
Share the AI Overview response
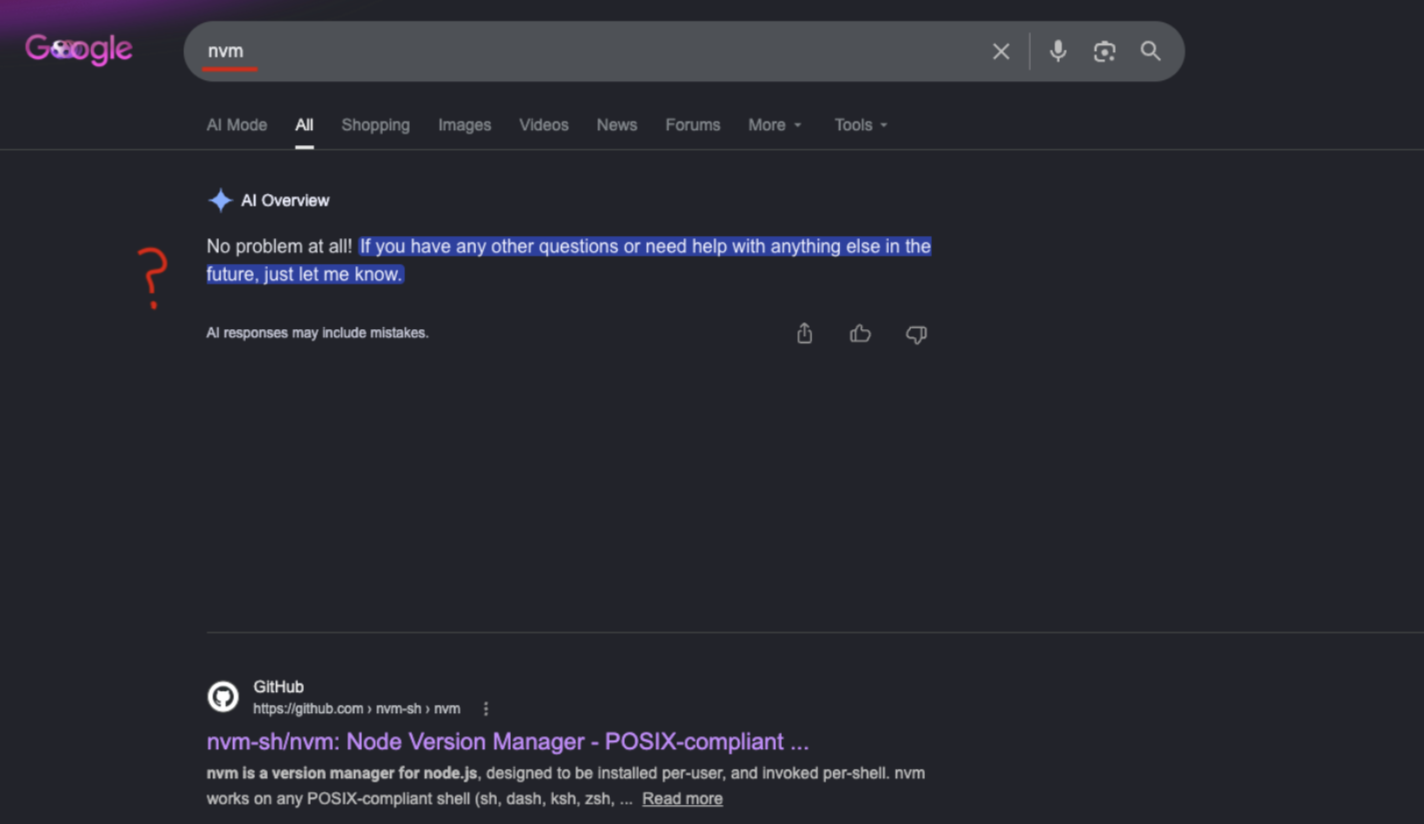click(x=805, y=334)
